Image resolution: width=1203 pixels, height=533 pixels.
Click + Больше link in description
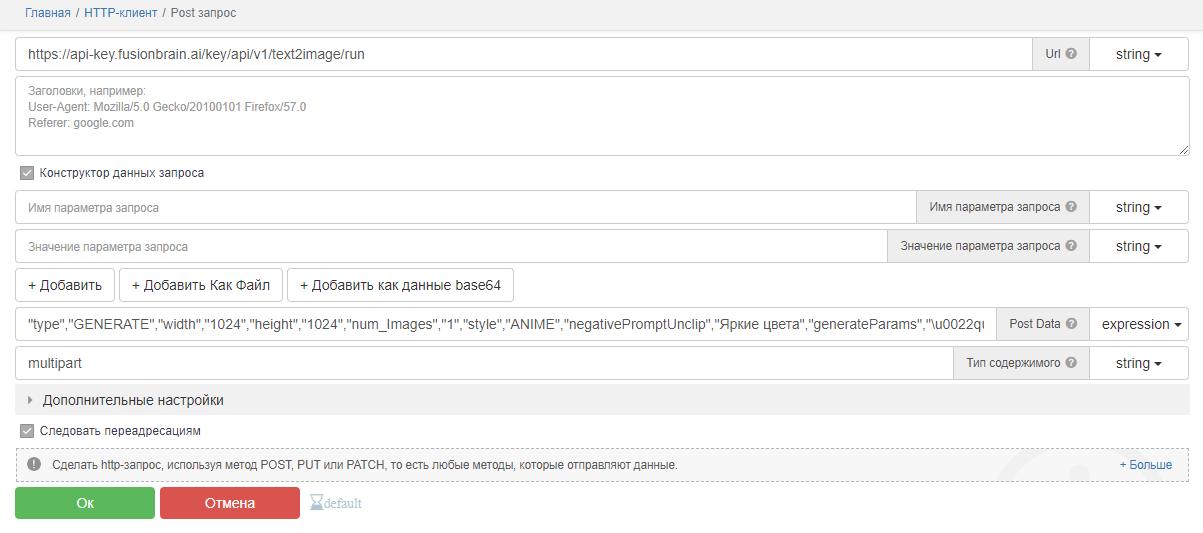[x=1145, y=465]
